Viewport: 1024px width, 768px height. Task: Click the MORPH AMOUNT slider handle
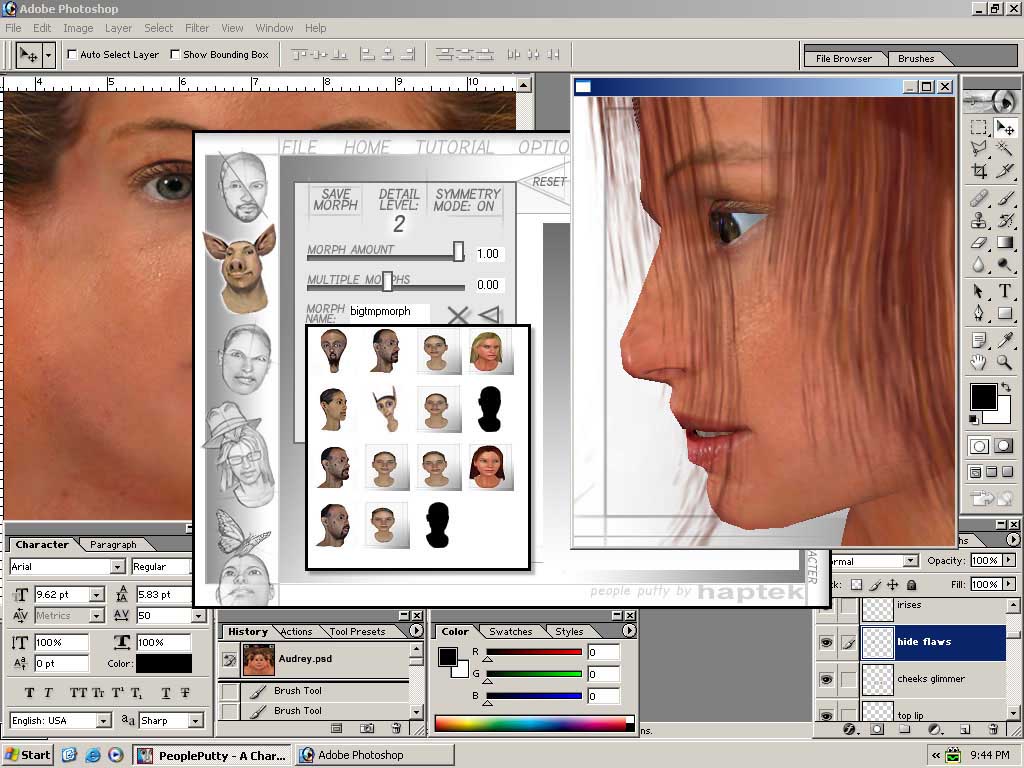click(x=458, y=251)
